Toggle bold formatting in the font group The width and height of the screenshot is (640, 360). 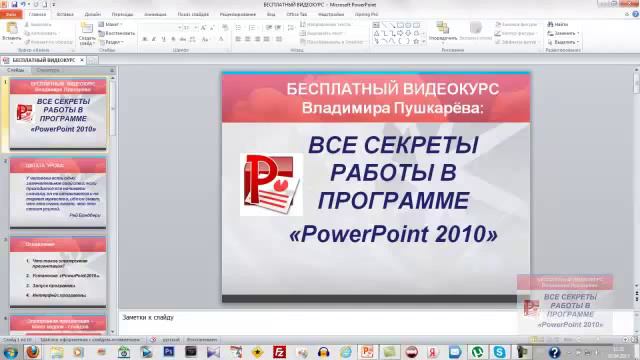coord(144,39)
